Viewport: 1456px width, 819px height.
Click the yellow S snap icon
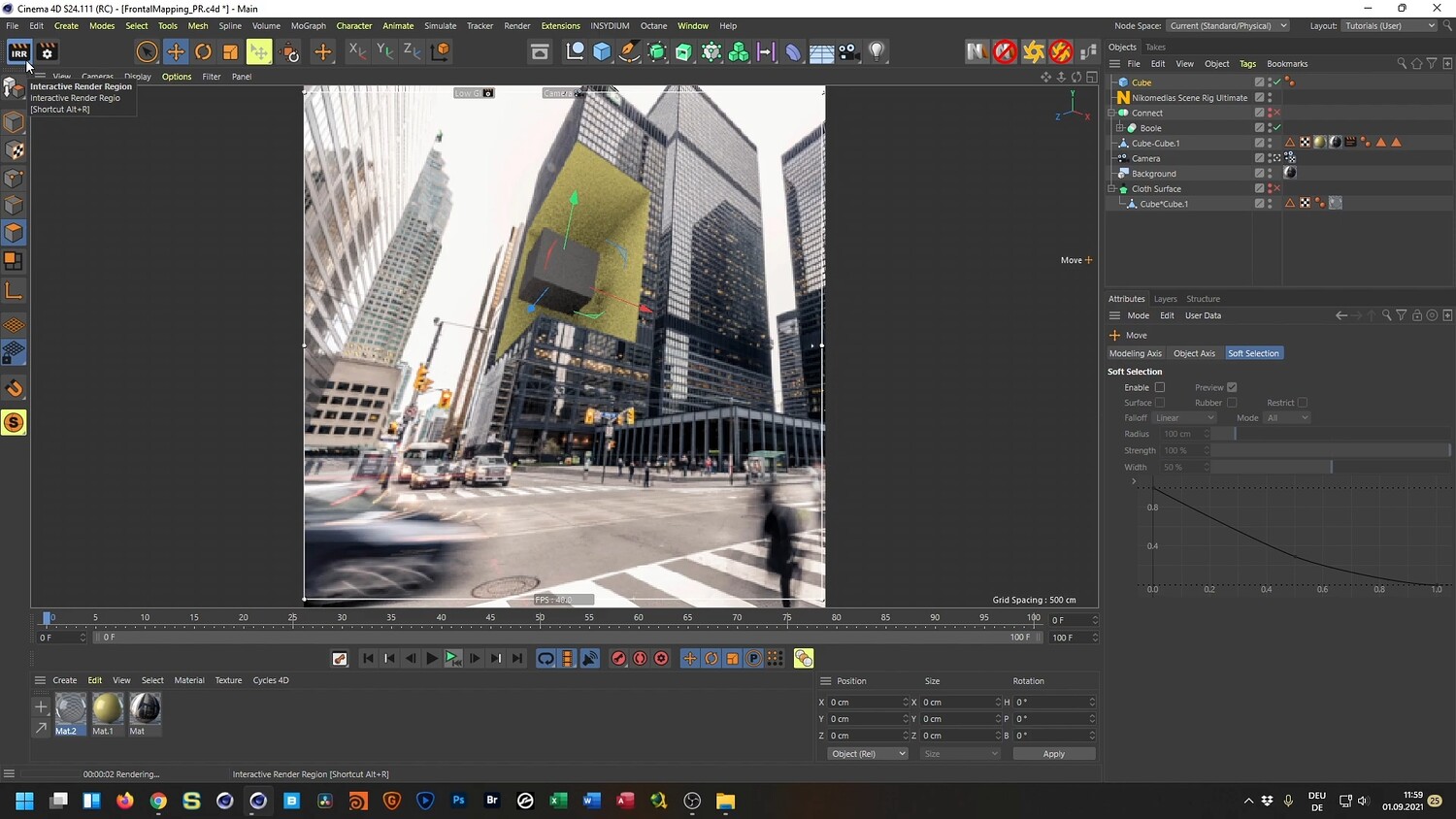(15, 422)
